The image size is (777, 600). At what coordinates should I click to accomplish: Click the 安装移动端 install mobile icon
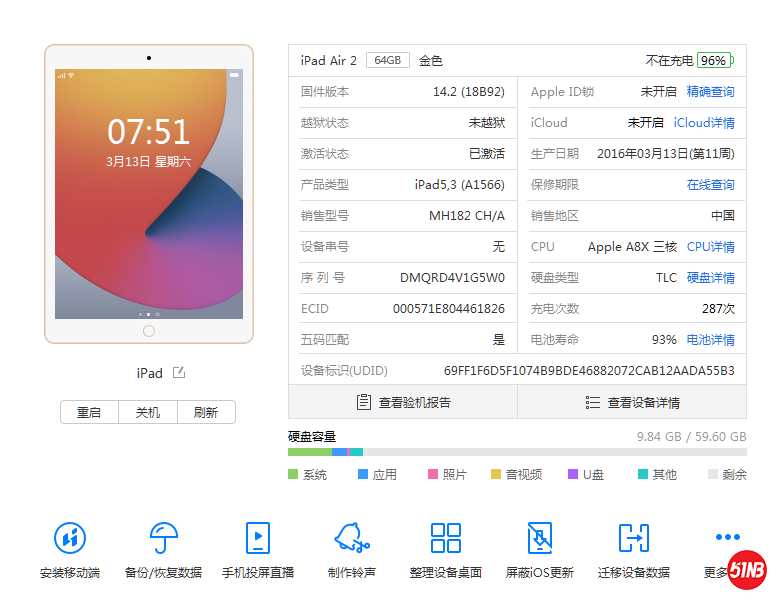tap(69, 538)
